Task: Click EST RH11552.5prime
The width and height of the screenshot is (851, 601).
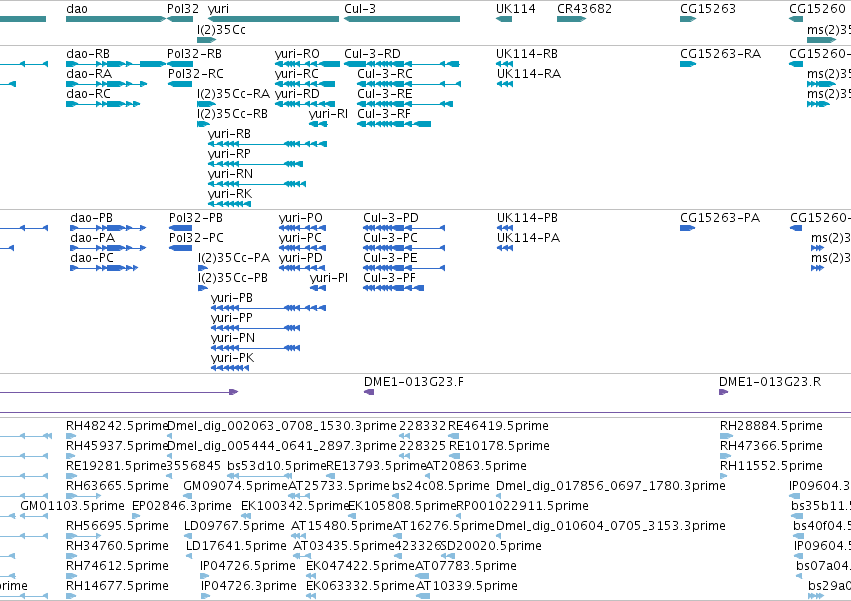Action: pyautogui.click(x=771, y=466)
